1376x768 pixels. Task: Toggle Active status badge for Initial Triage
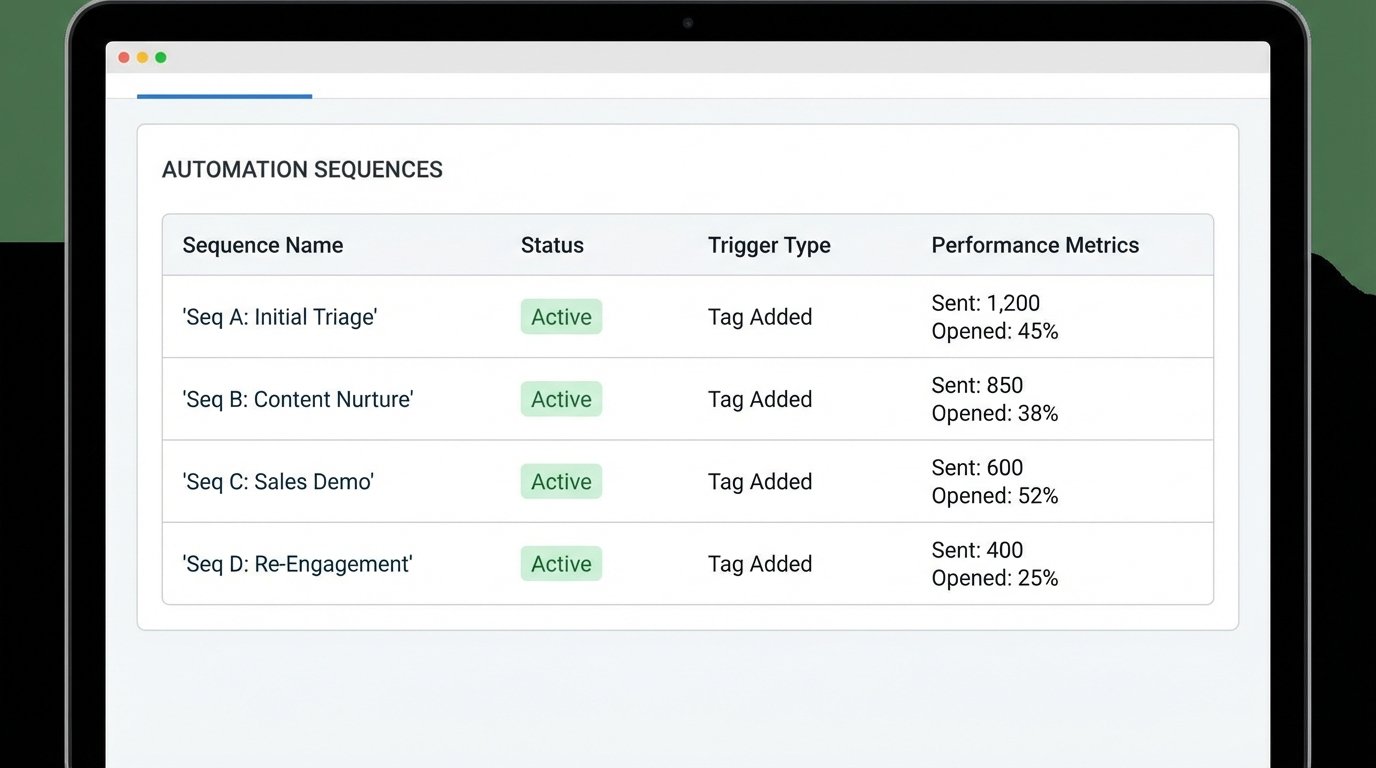point(561,317)
